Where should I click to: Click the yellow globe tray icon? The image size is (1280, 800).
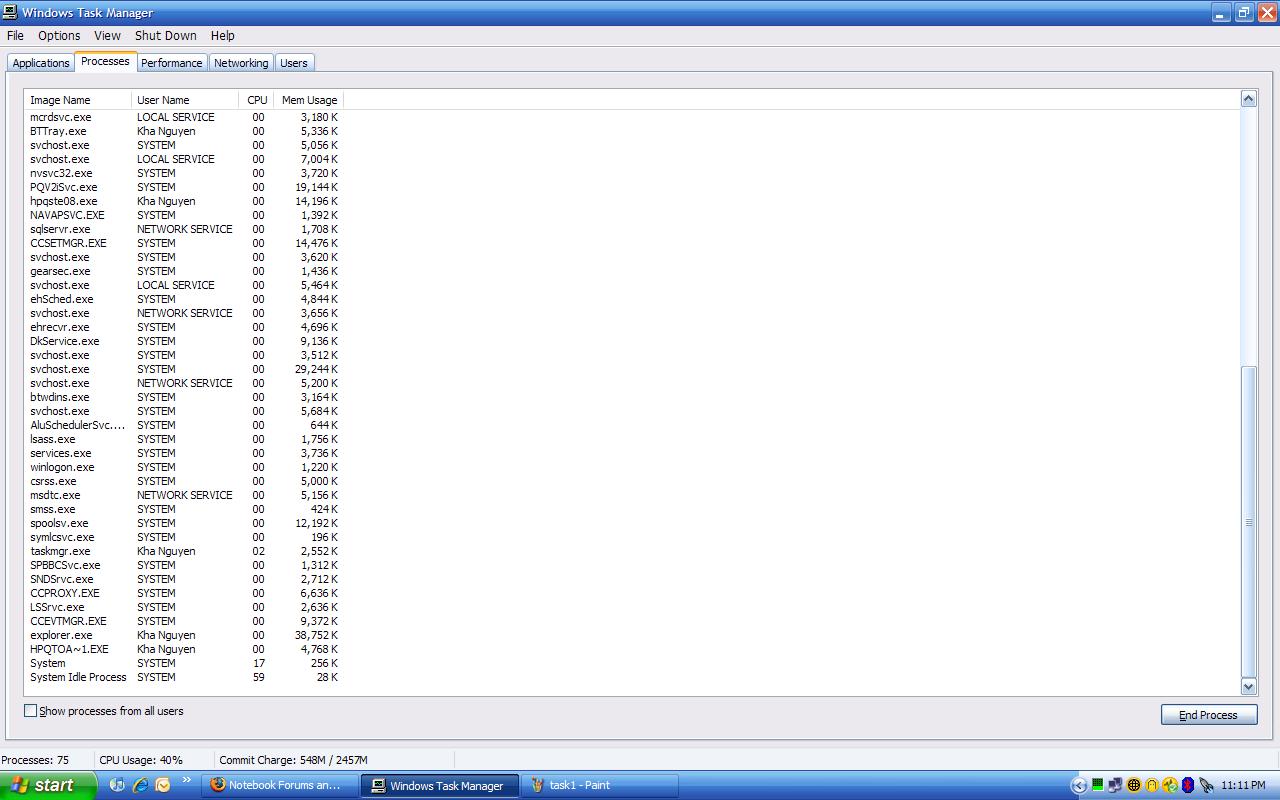(1133, 785)
